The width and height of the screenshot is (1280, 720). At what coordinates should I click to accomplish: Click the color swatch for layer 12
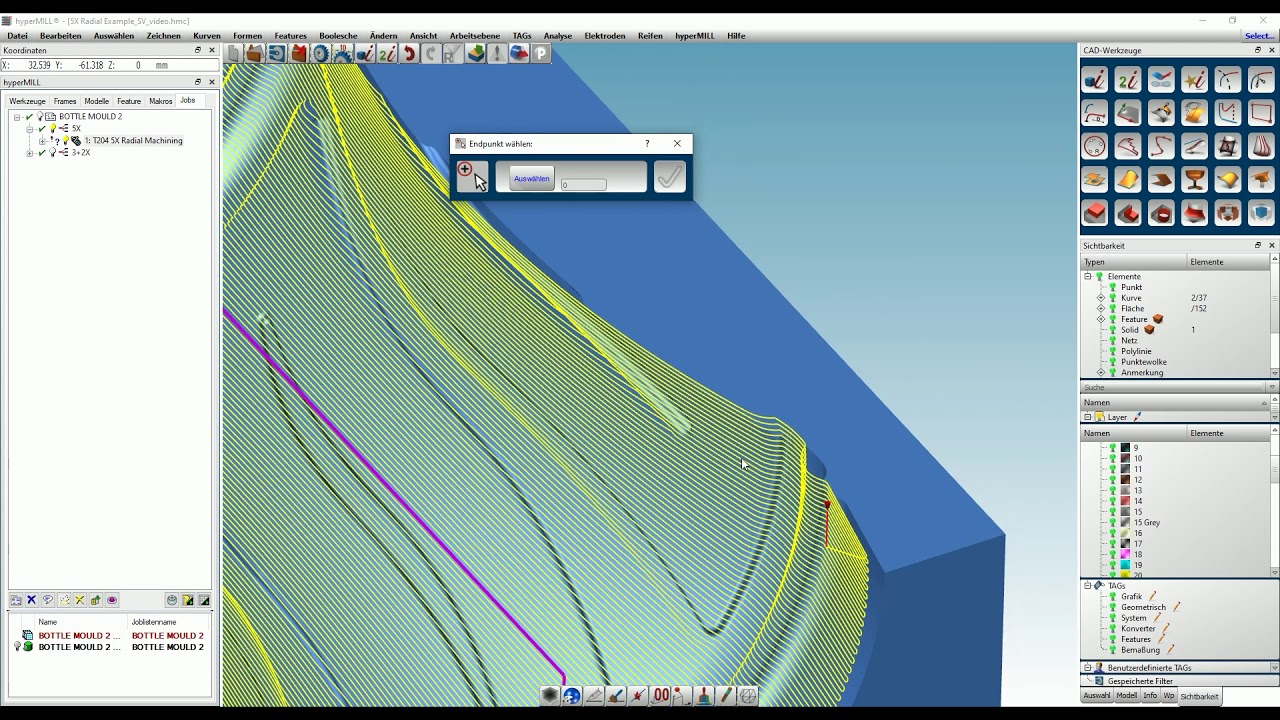coord(1125,480)
